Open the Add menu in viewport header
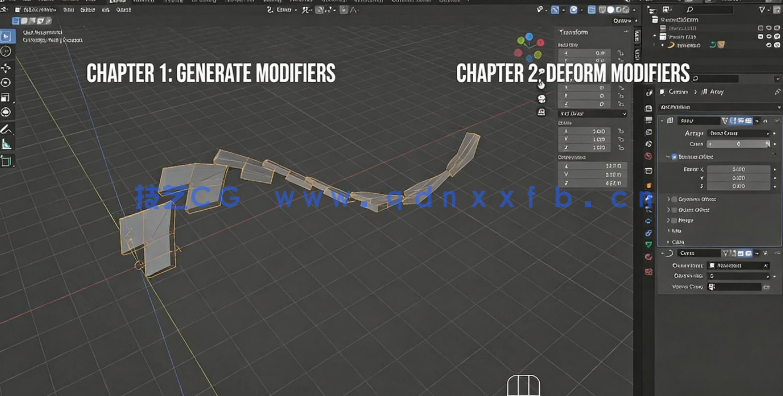 click(105, 9)
